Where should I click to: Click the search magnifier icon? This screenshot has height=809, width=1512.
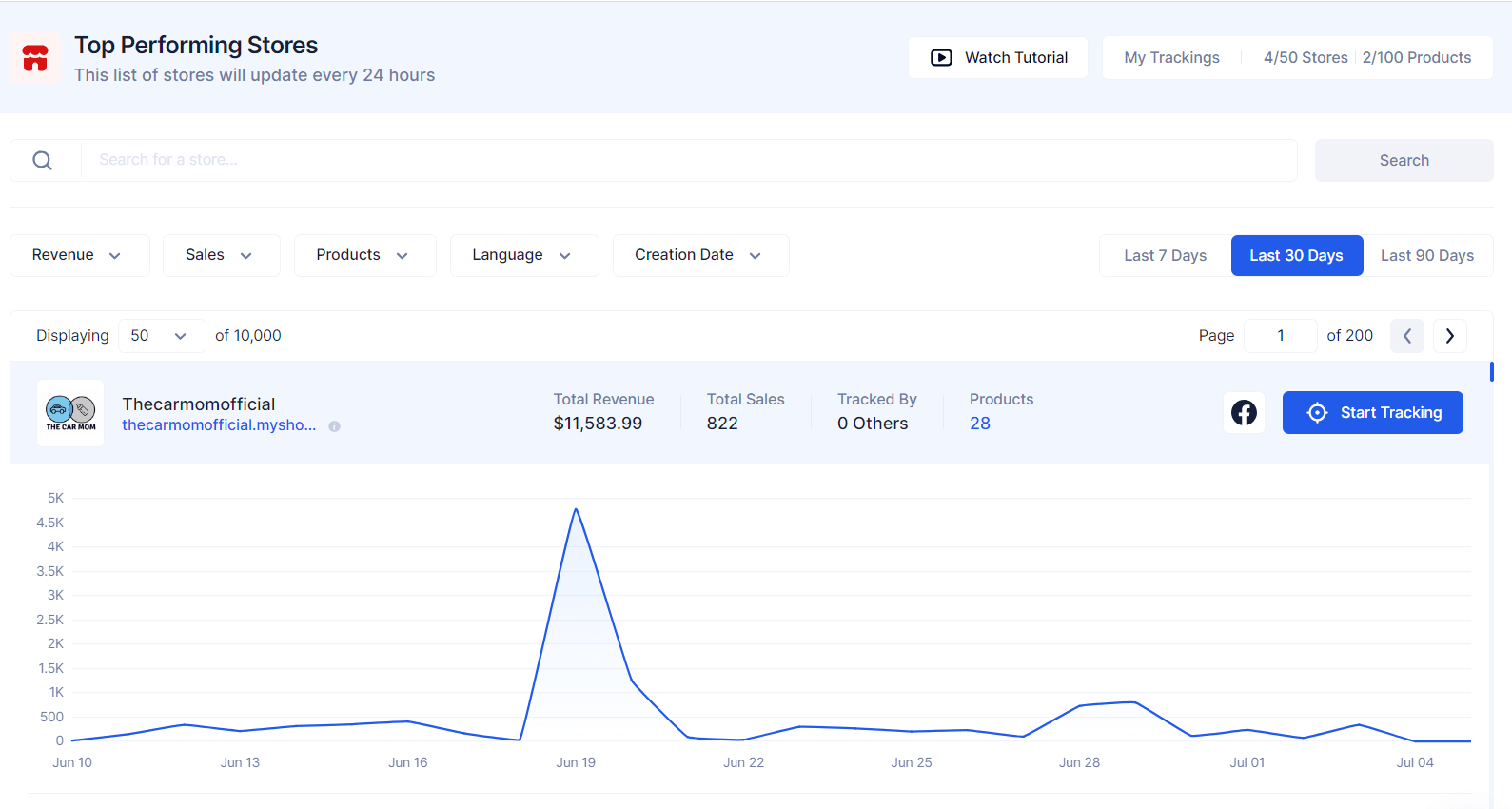(43, 161)
